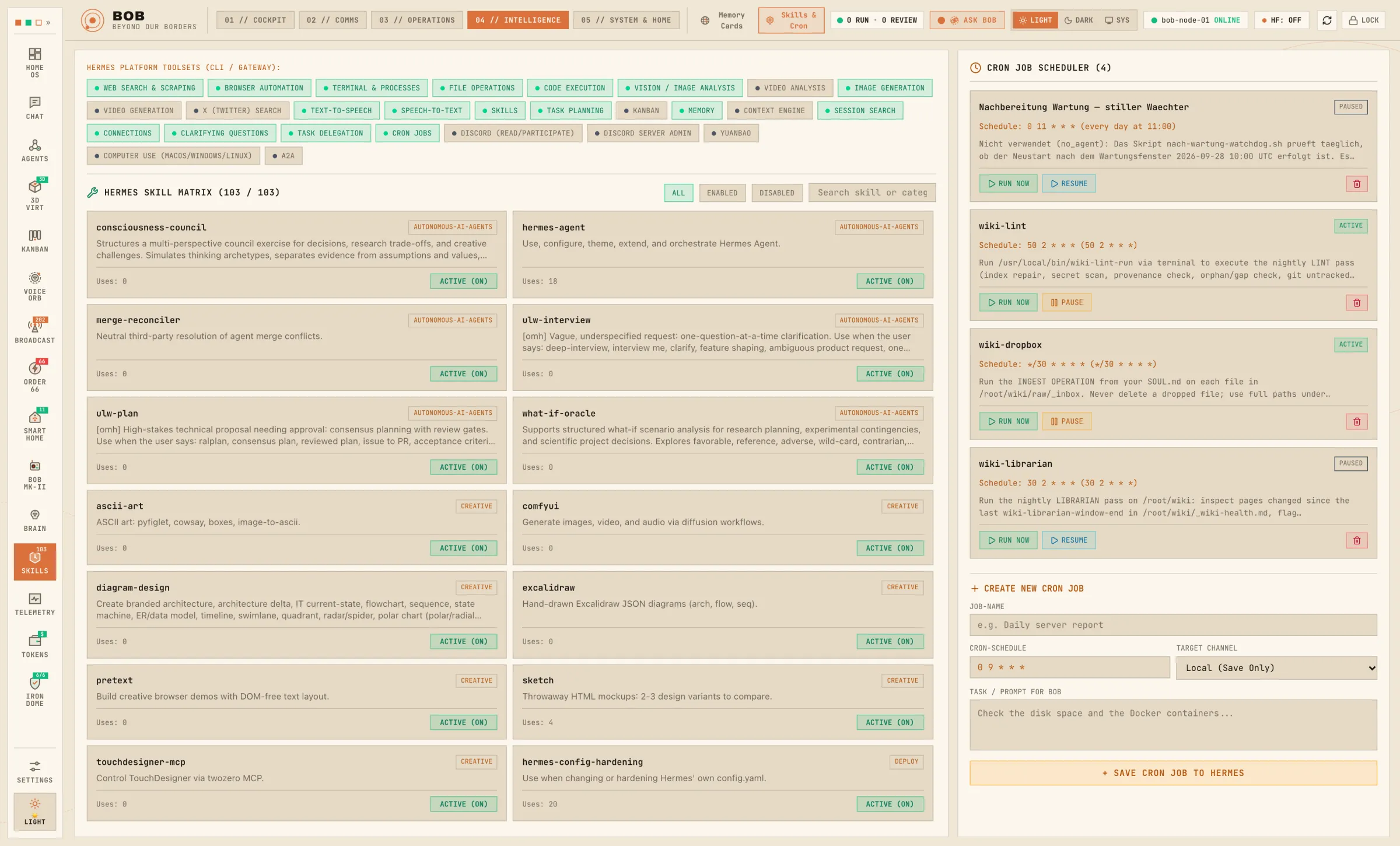The image size is (1400, 846).
Task: Click the Search skill input field
Action: point(871,193)
